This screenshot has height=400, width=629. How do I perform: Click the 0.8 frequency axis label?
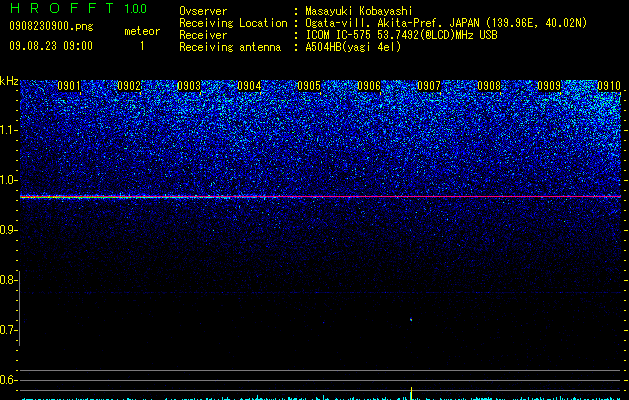(8, 280)
